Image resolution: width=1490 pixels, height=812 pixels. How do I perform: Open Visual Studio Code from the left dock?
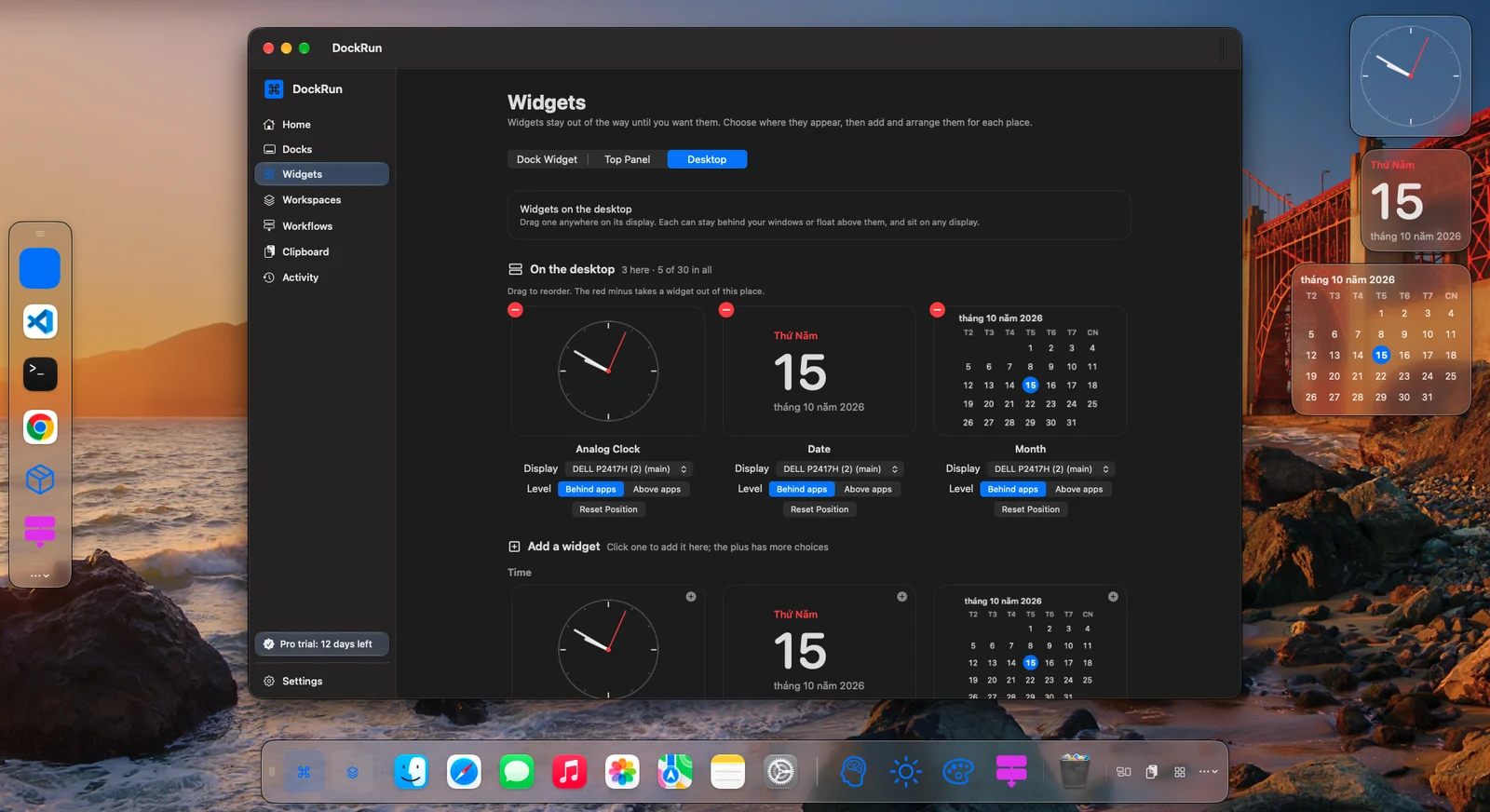coord(40,321)
